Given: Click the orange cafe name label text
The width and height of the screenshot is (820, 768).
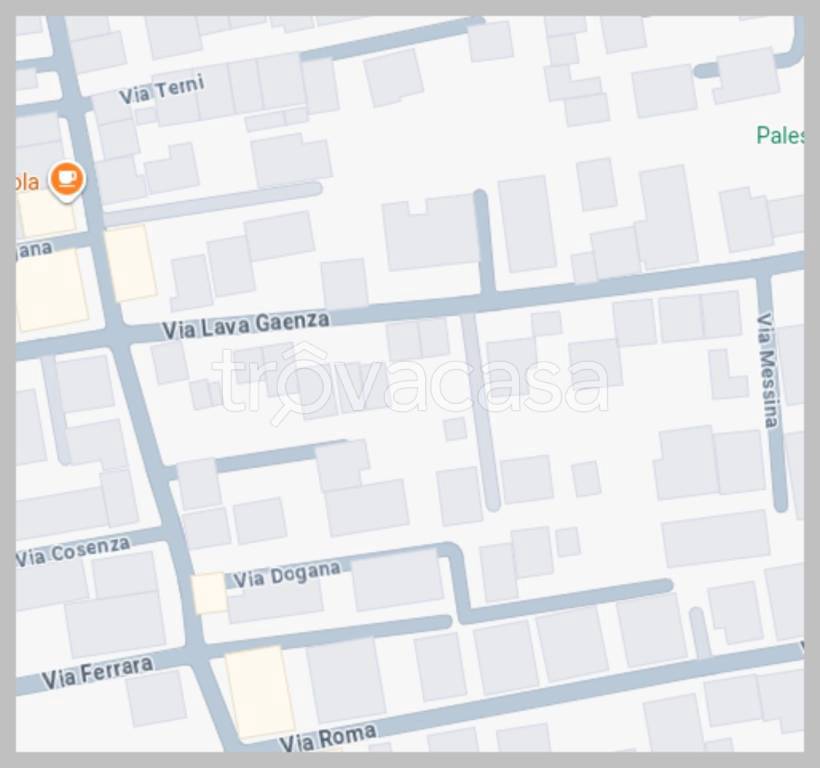Looking at the screenshot, I should click(27, 182).
